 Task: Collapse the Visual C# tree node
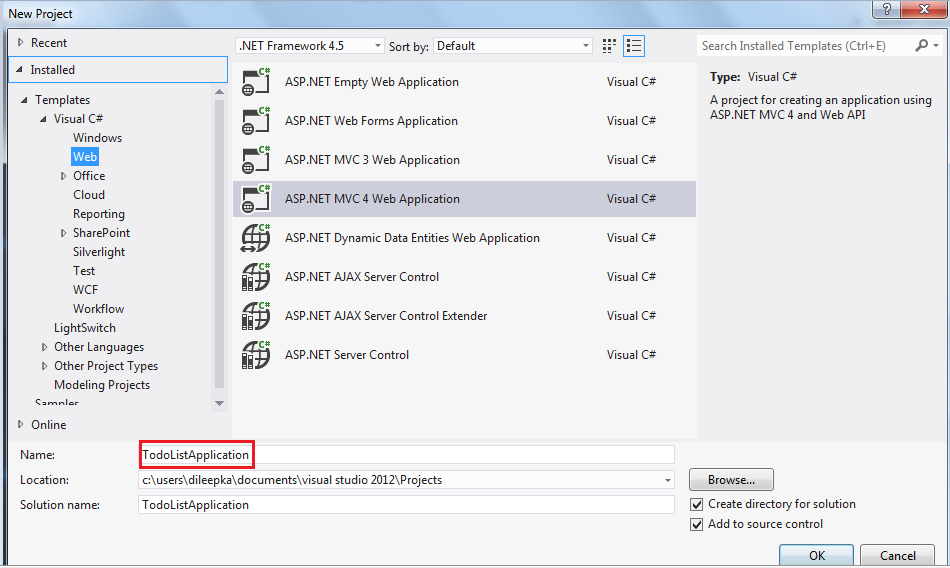pos(44,119)
